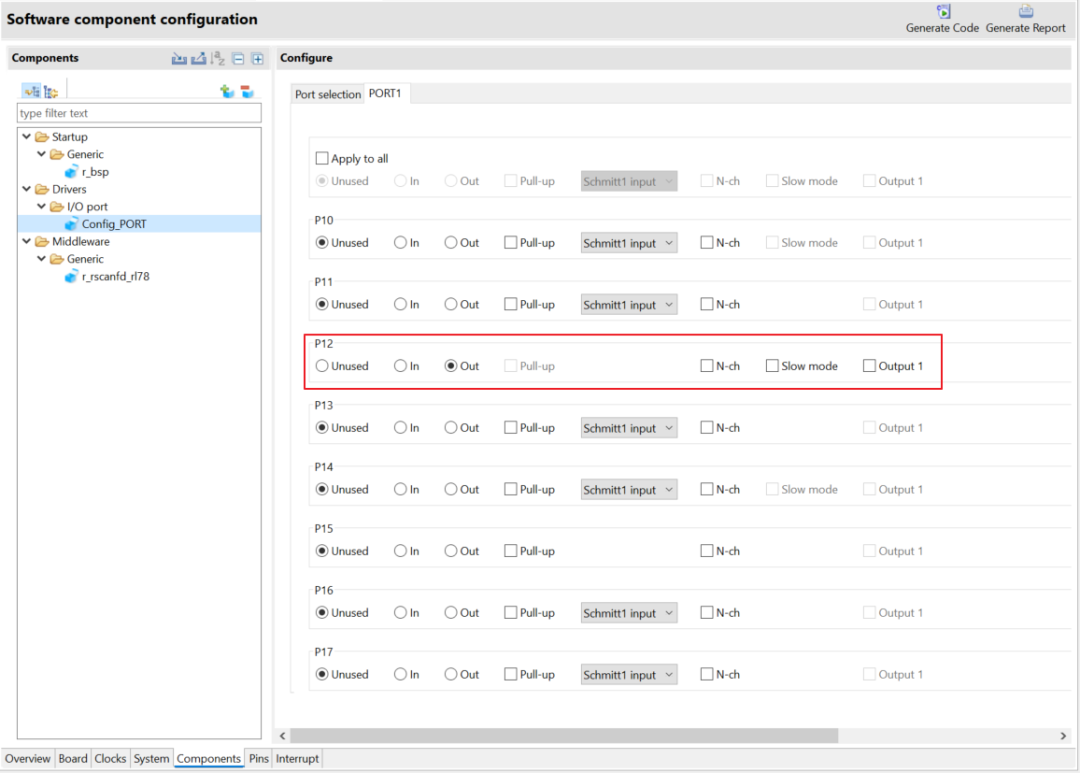Set pin P12 to In

click(400, 366)
